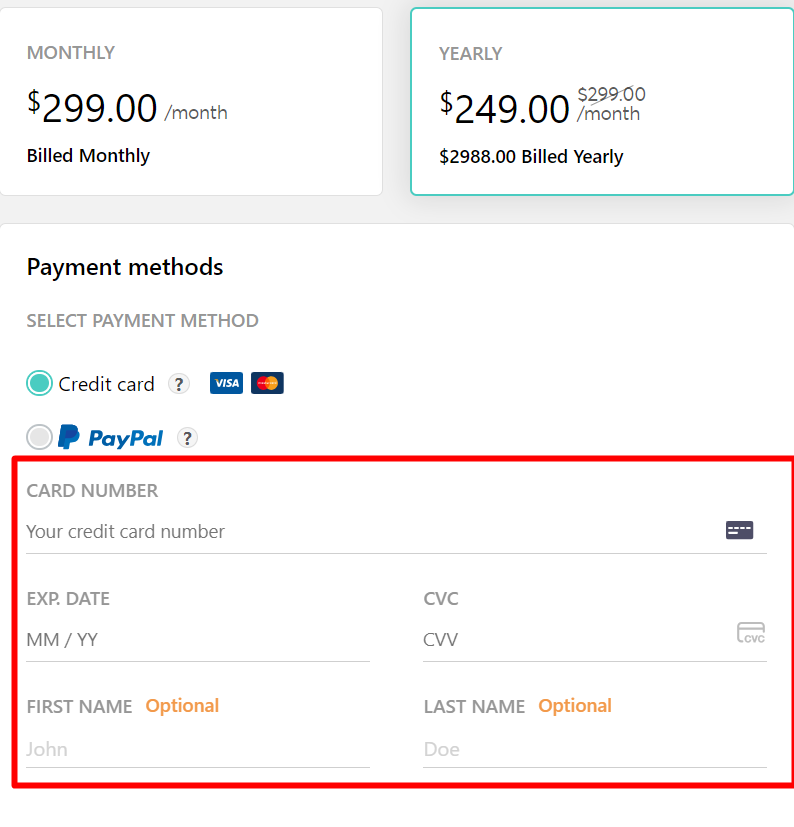The width and height of the screenshot is (794, 827).
Task: Select the Credit card radio button
Action: (x=39, y=383)
